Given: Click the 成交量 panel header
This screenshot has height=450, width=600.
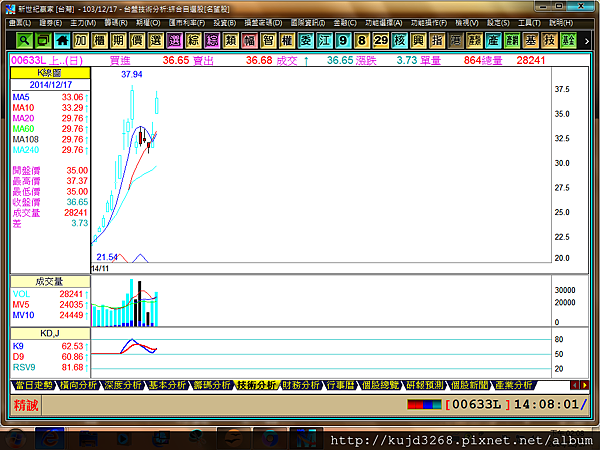Looking at the screenshot, I should pyautogui.click(x=50, y=282).
